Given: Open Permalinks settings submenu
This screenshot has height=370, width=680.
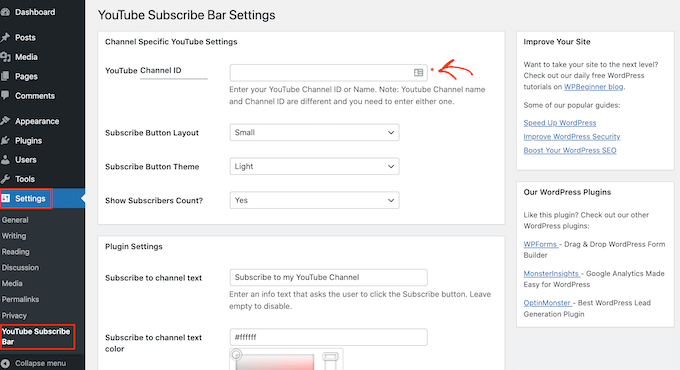Looking at the screenshot, I should (x=20, y=299).
